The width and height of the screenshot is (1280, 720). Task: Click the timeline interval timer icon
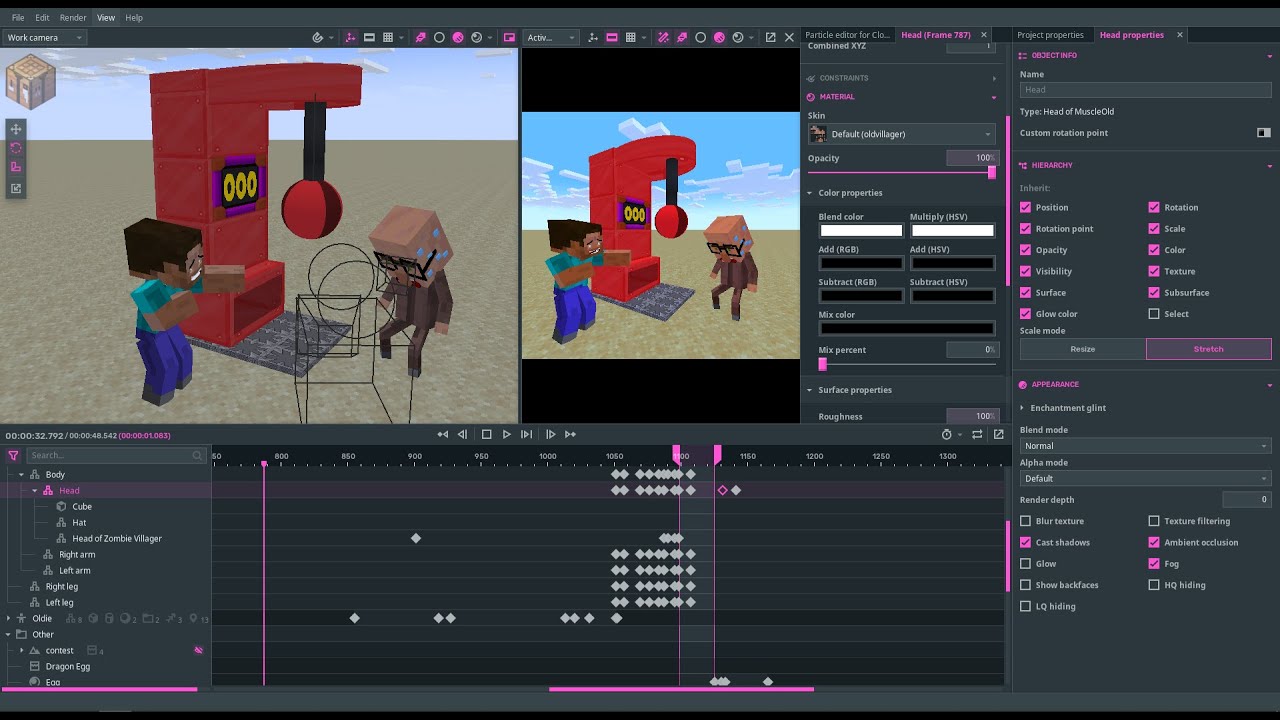point(946,434)
